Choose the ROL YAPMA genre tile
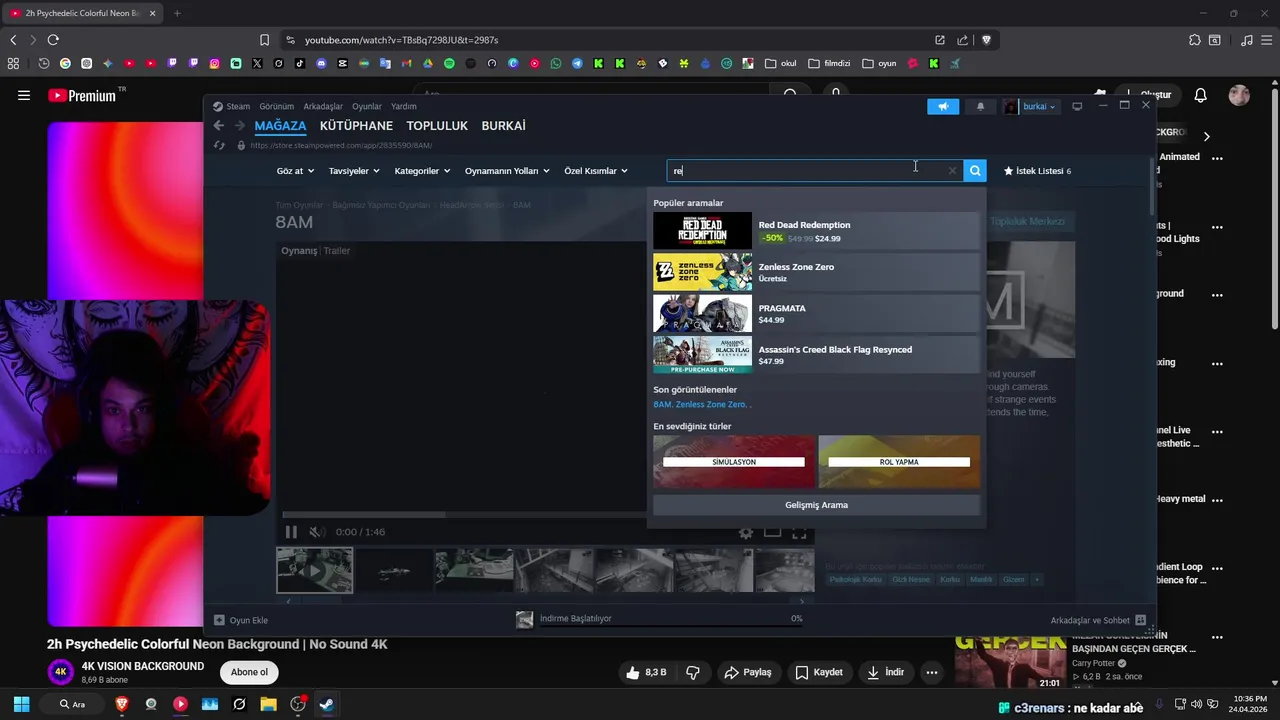The height and width of the screenshot is (720, 1280). (x=899, y=461)
